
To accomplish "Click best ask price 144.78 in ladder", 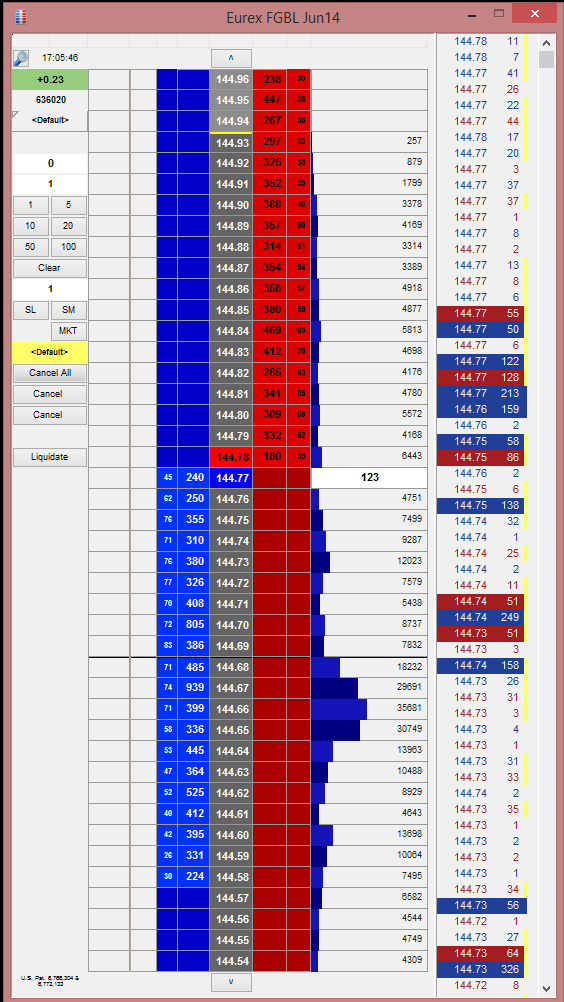I will coord(231,457).
